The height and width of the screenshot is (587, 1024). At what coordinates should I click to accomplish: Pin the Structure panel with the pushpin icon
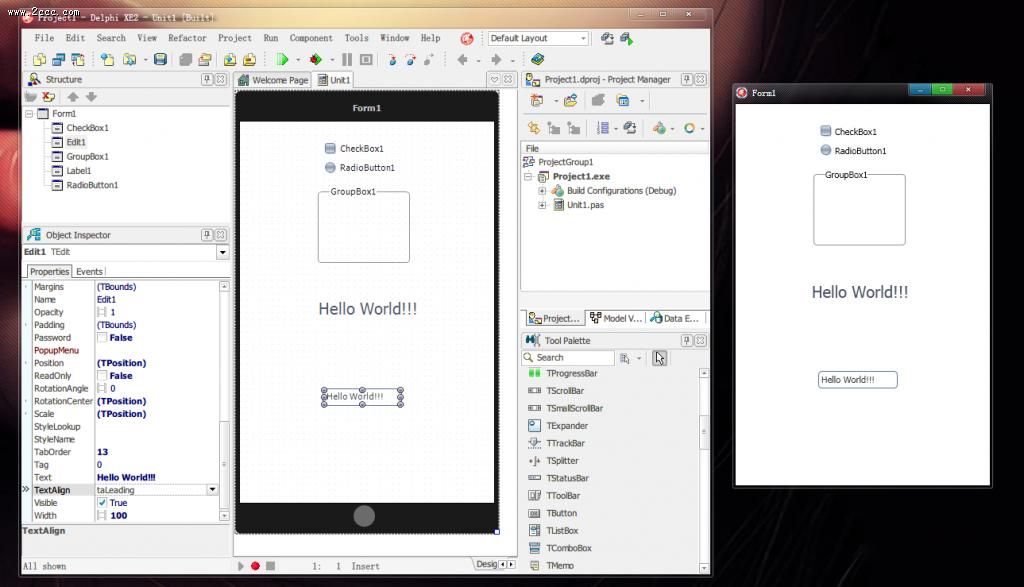[x=207, y=79]
